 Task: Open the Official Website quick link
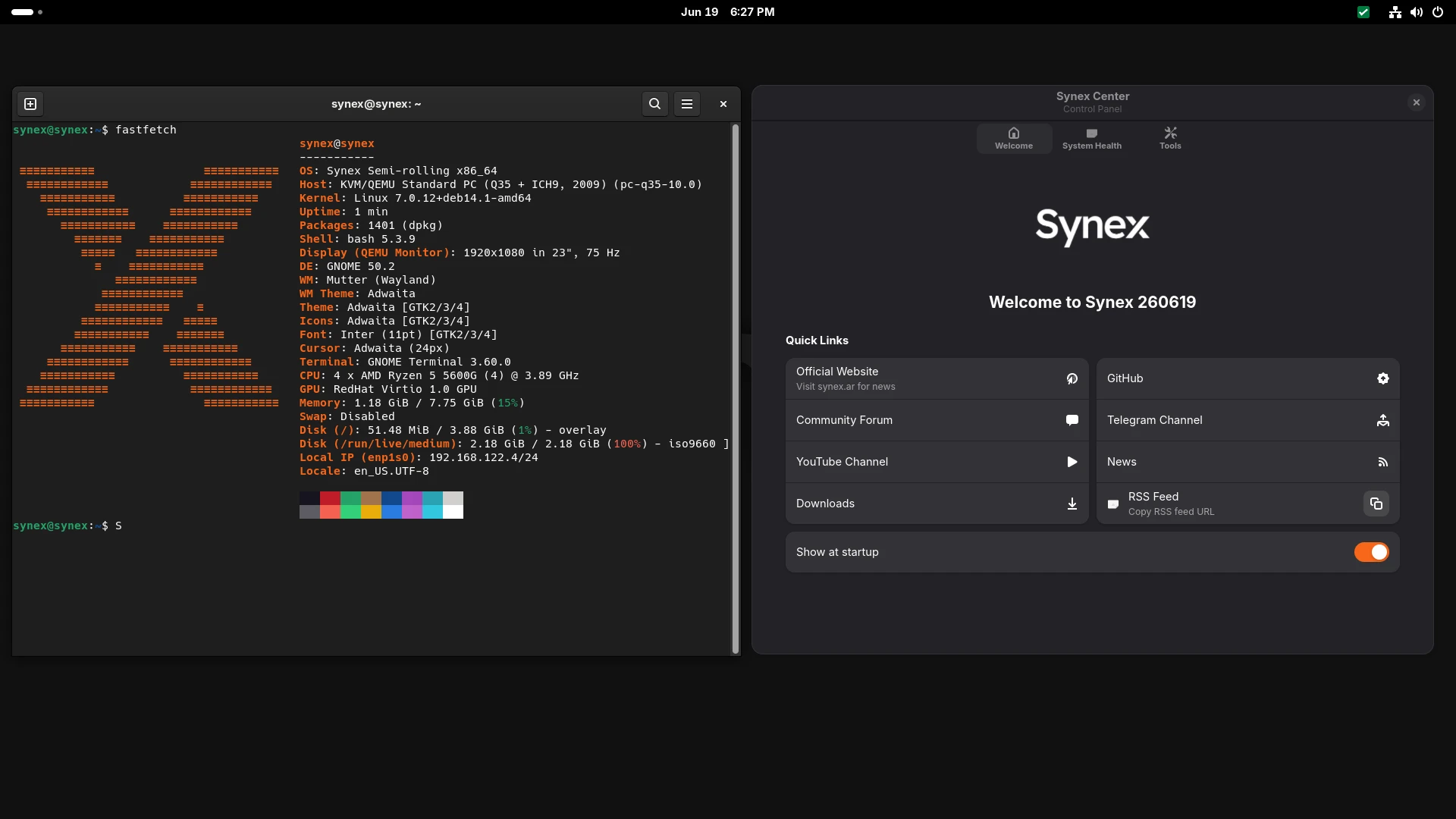click(x=937, y=378)
